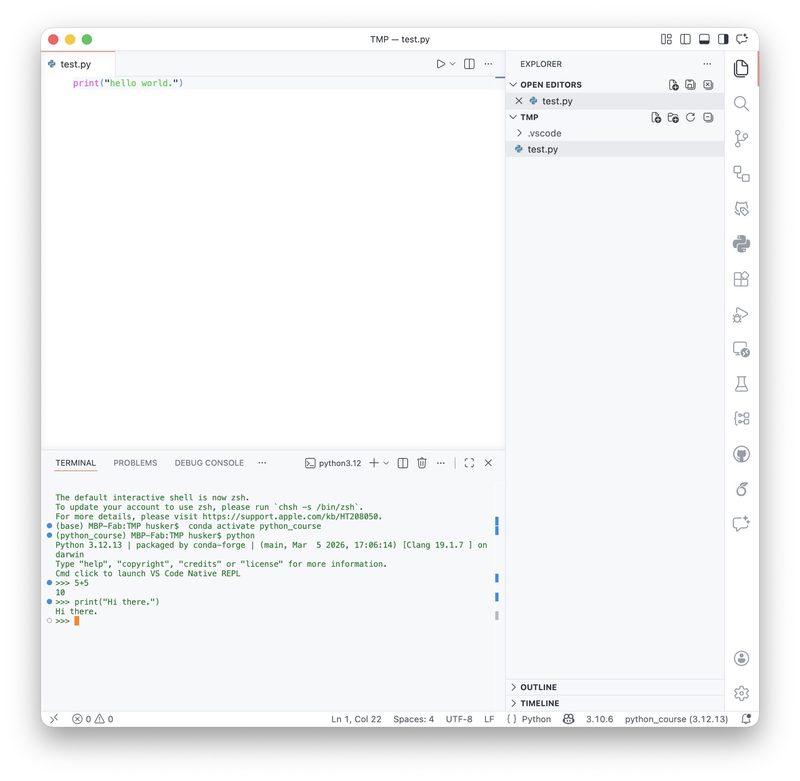This screenshot has height=781, width=800.
Task: Close test.py in Open Editors list
Action: coord(519,101)
